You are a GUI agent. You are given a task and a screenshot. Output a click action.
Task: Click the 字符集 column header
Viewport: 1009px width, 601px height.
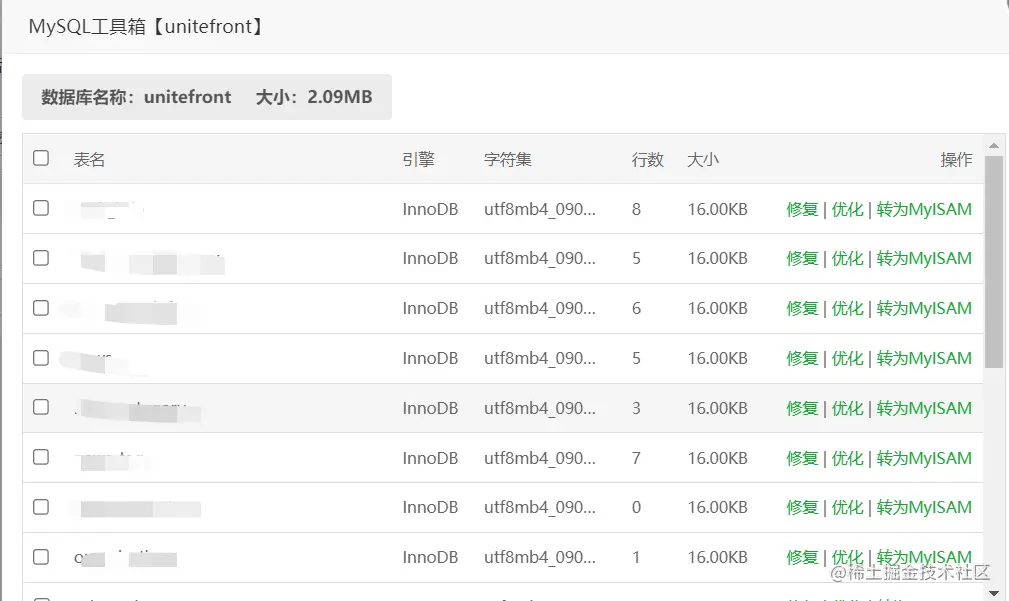click(508, 160)
